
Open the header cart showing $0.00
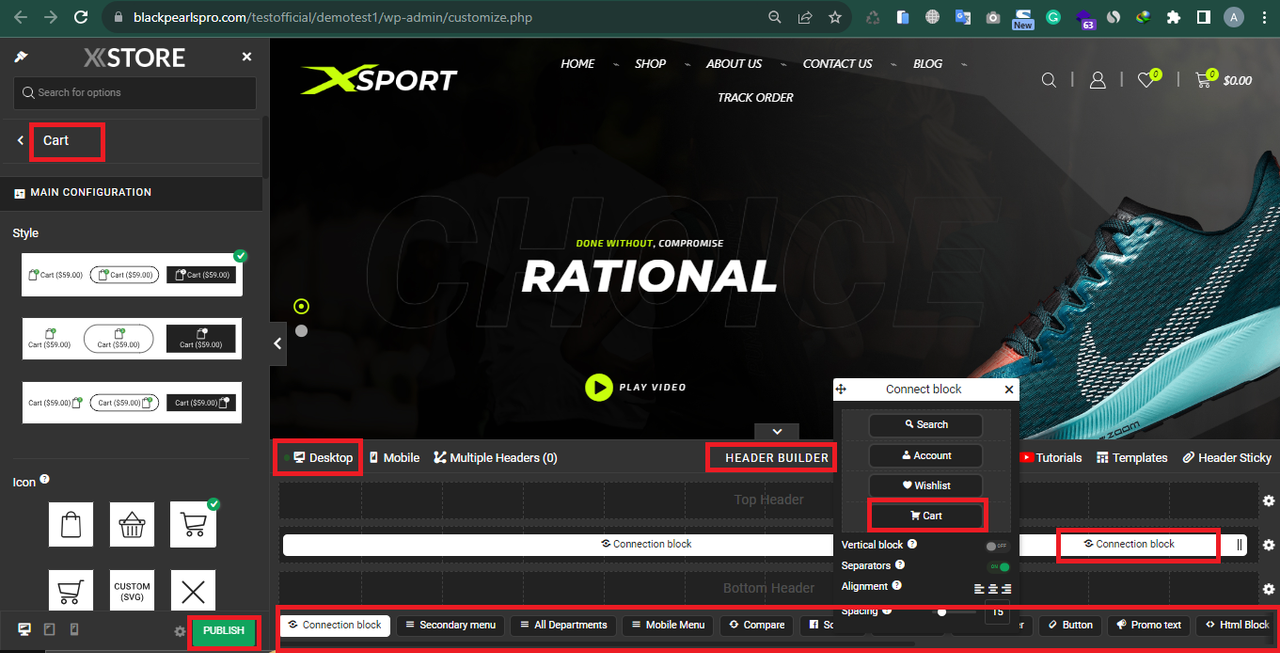pos(1223,79)
